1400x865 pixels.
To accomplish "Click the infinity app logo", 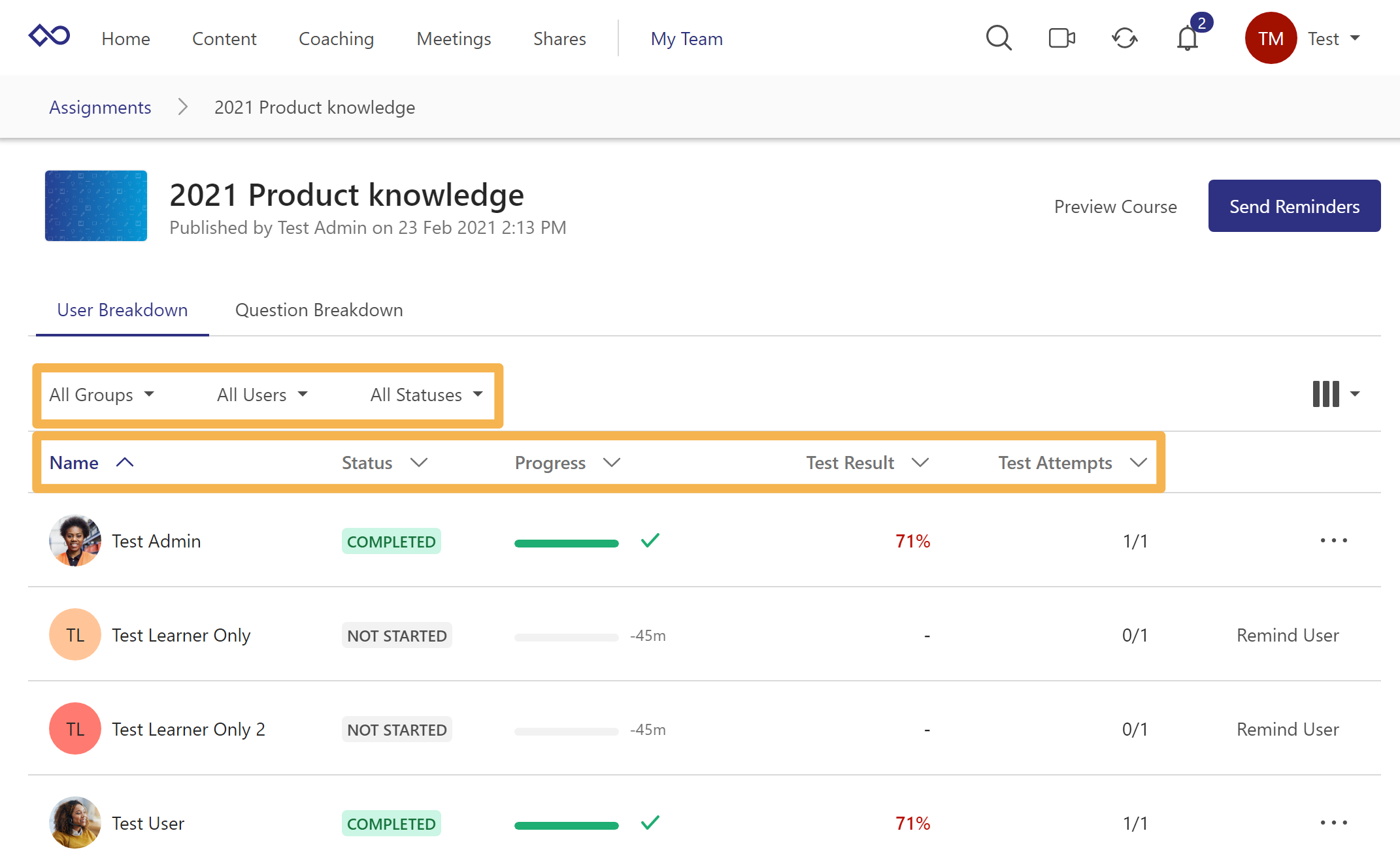I will (x=50, y=35).
